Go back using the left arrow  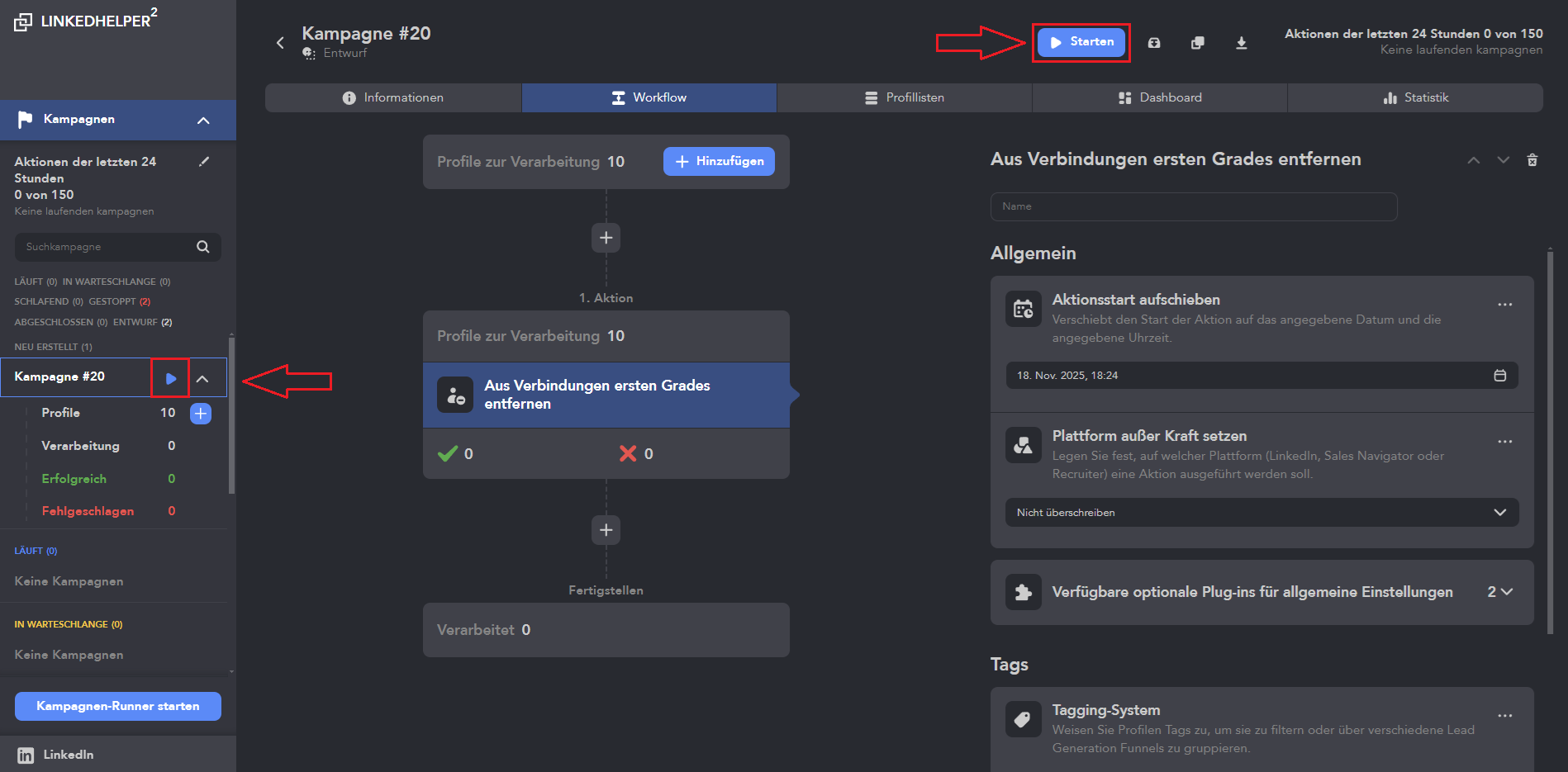(x=280, y=43)
